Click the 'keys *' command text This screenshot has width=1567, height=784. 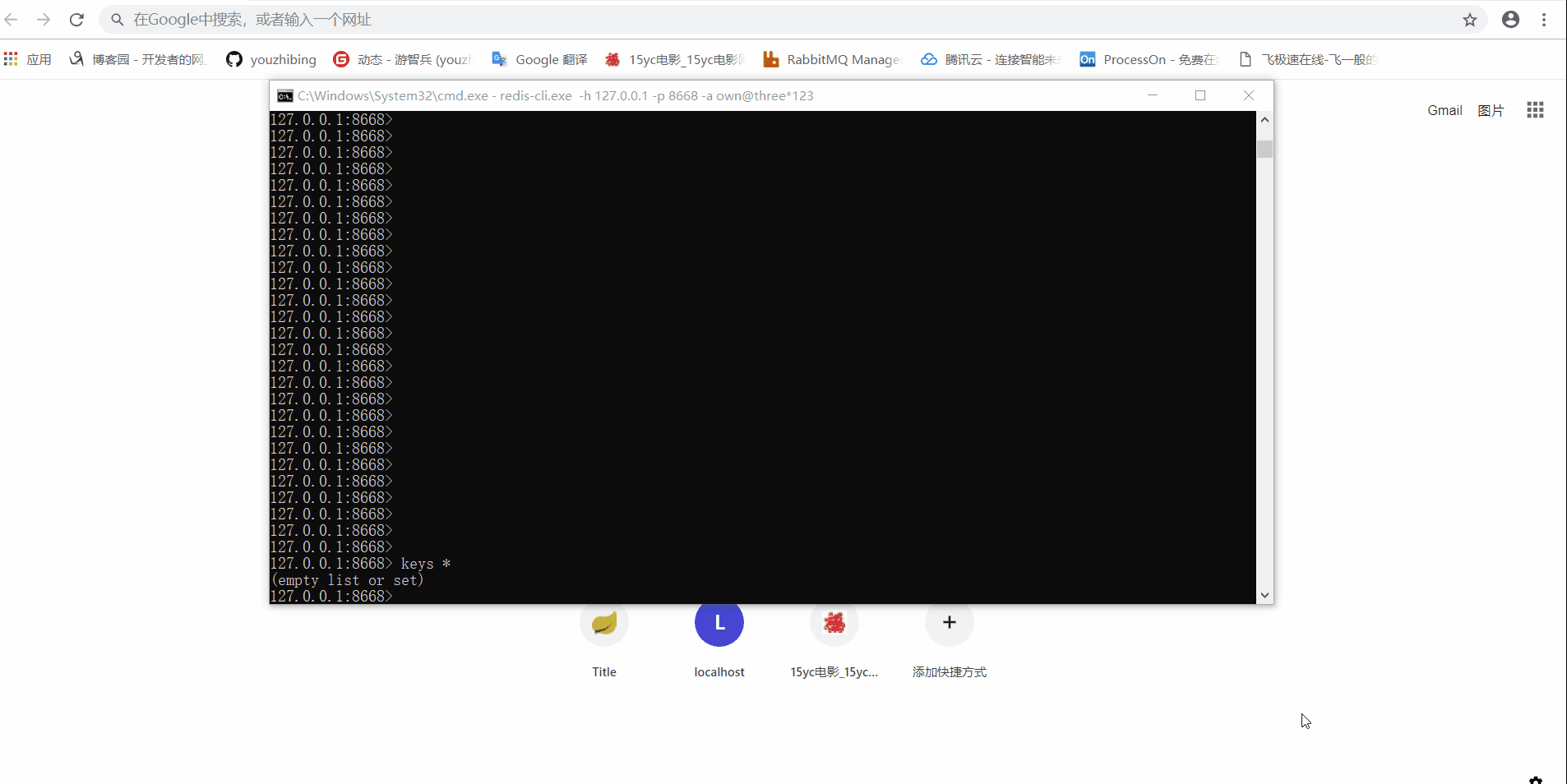click(425, 564)
